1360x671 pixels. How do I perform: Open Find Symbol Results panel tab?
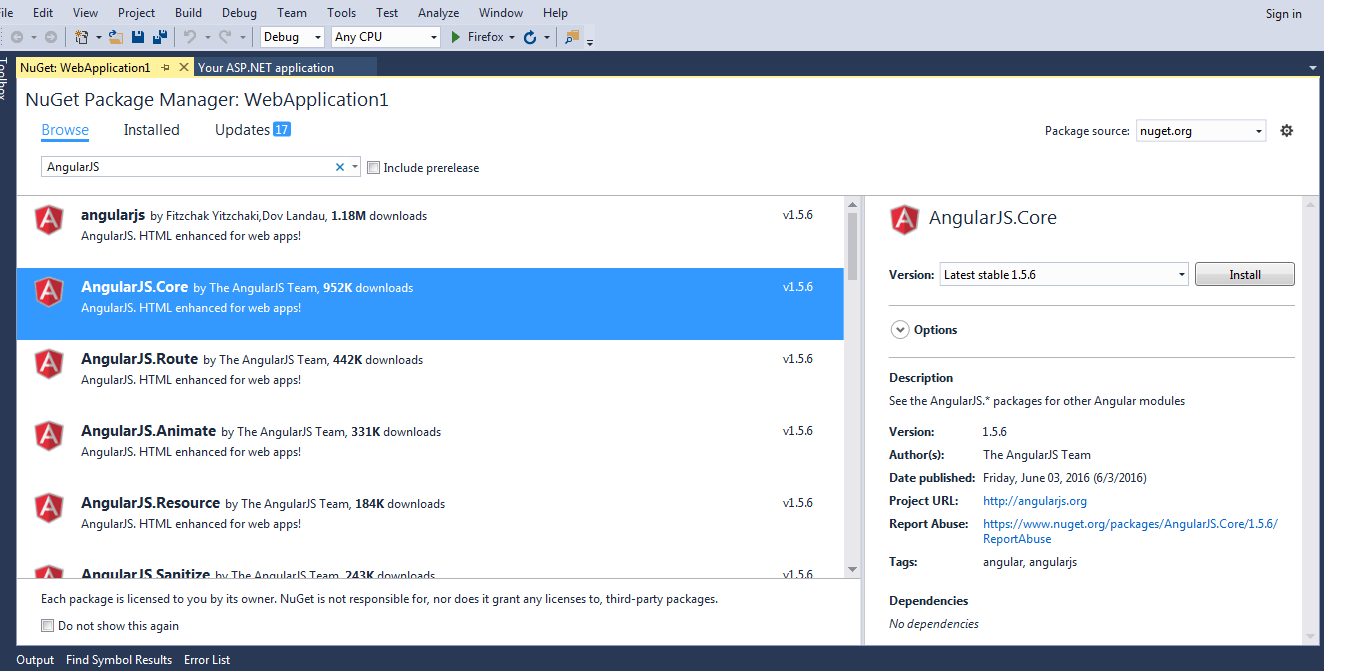point(119,660)
